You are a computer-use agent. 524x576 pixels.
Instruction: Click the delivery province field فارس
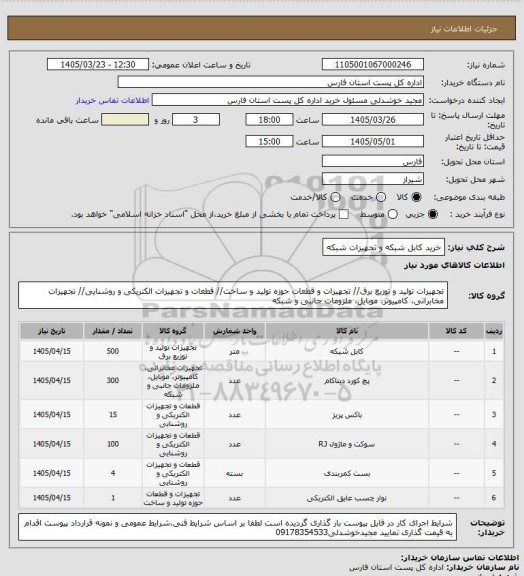pyautogui.click(x=373, y=161)
